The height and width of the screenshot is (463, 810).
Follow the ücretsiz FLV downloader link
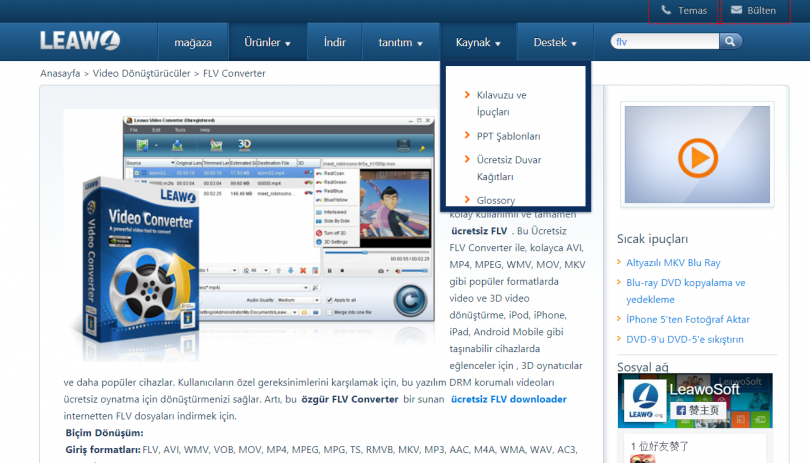click(x=509, y=399)
